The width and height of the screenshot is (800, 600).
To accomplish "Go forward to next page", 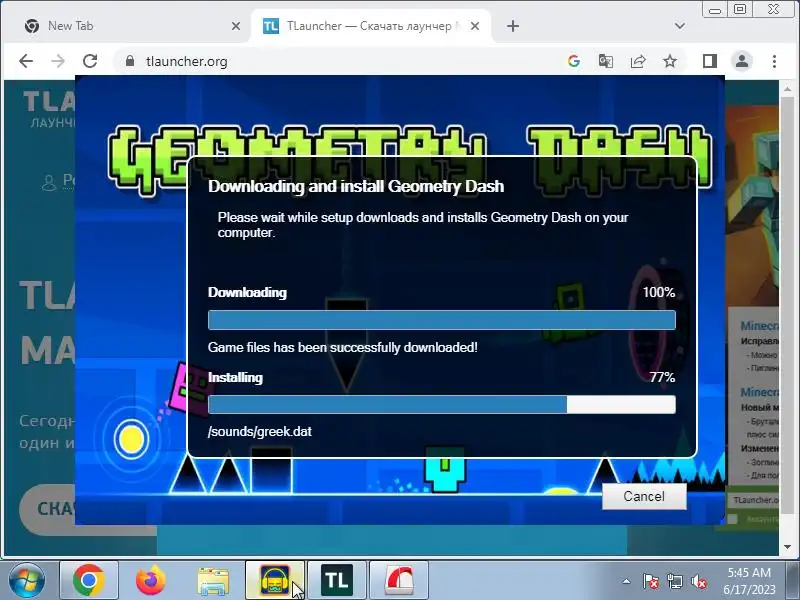I will (58, 61).
